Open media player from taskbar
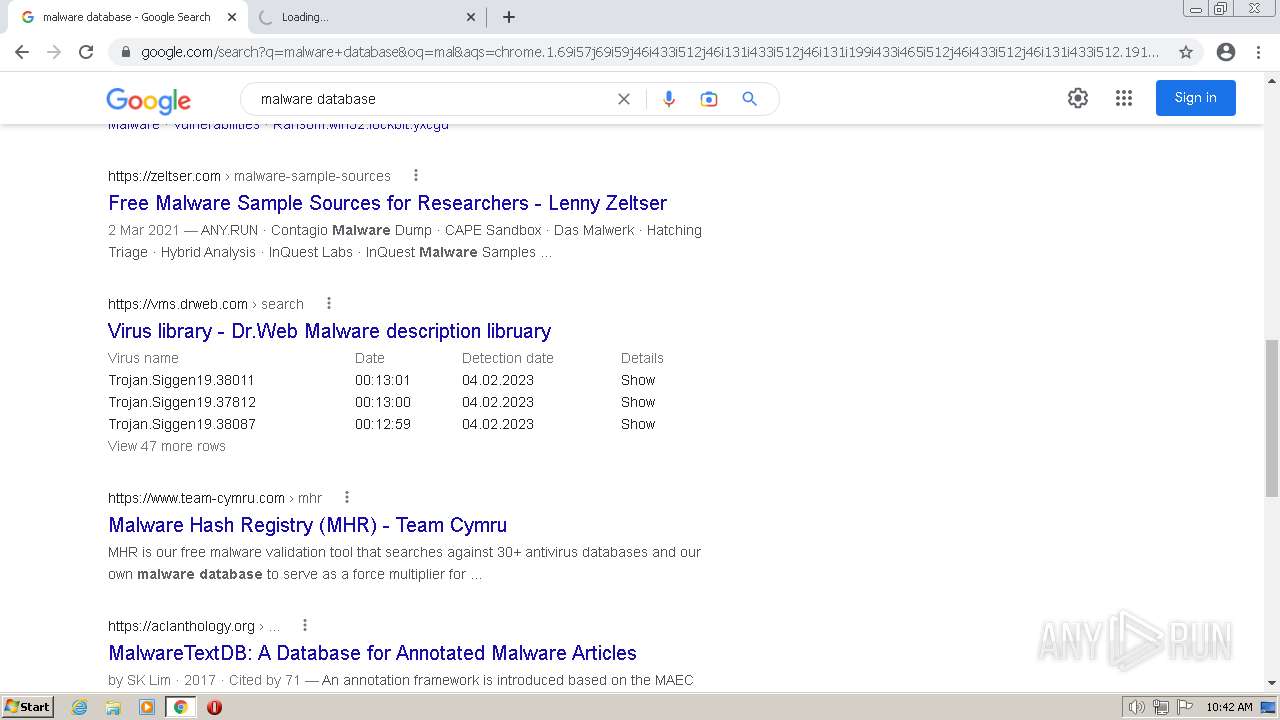This screenshot has width=1280, height=720. pos(147,707)
